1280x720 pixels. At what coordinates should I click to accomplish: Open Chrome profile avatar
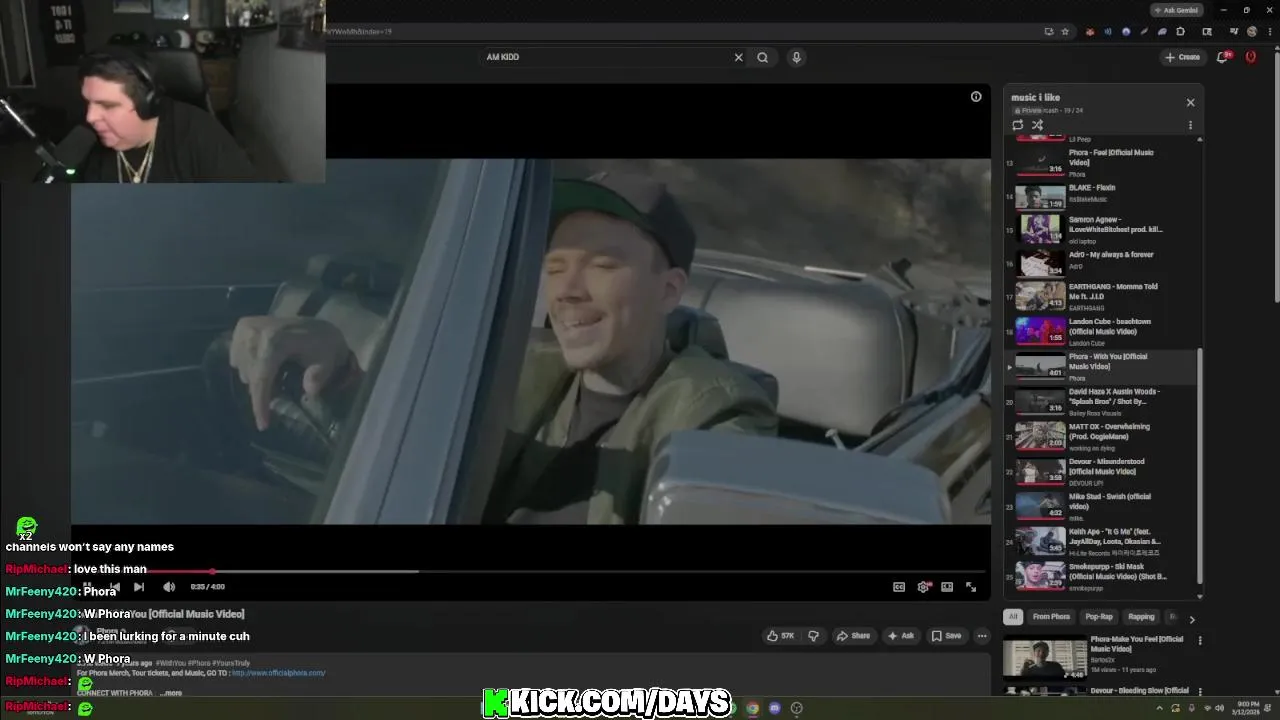(x=1252, y=31)
